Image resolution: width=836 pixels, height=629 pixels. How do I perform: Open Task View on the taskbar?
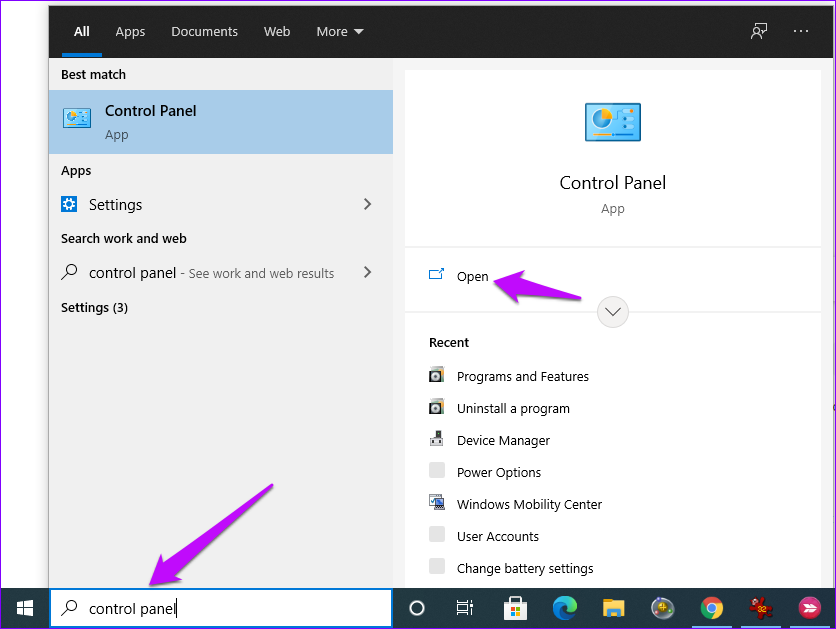coord(464,608)
